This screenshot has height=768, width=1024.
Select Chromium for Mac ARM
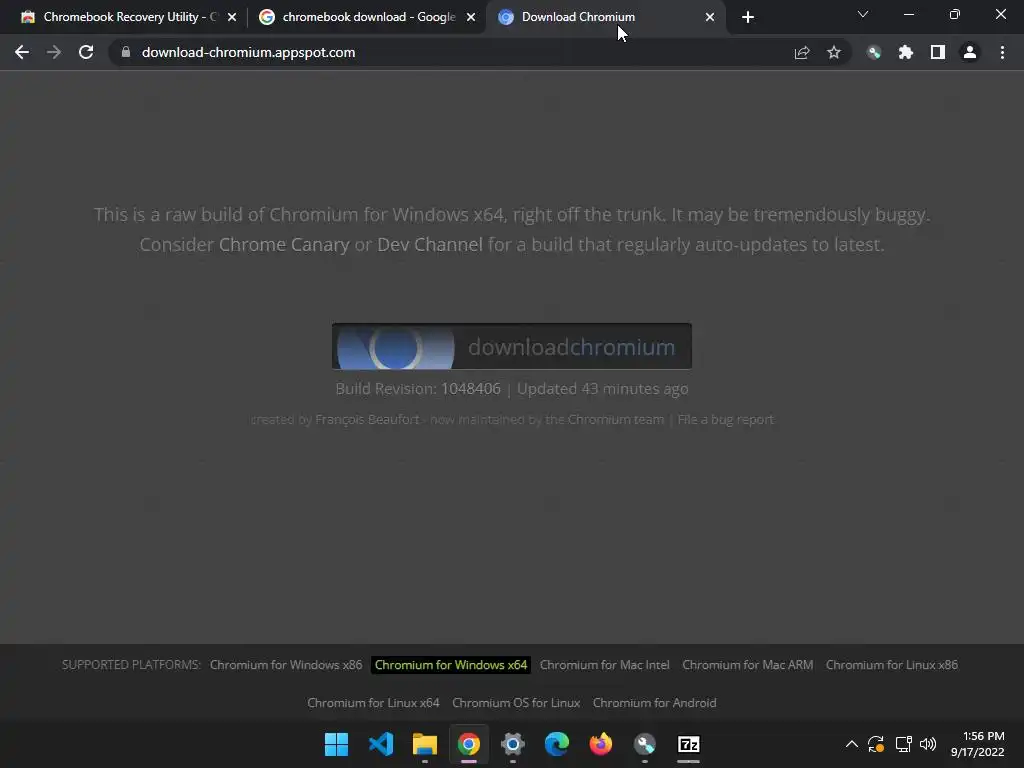point(748,665)
